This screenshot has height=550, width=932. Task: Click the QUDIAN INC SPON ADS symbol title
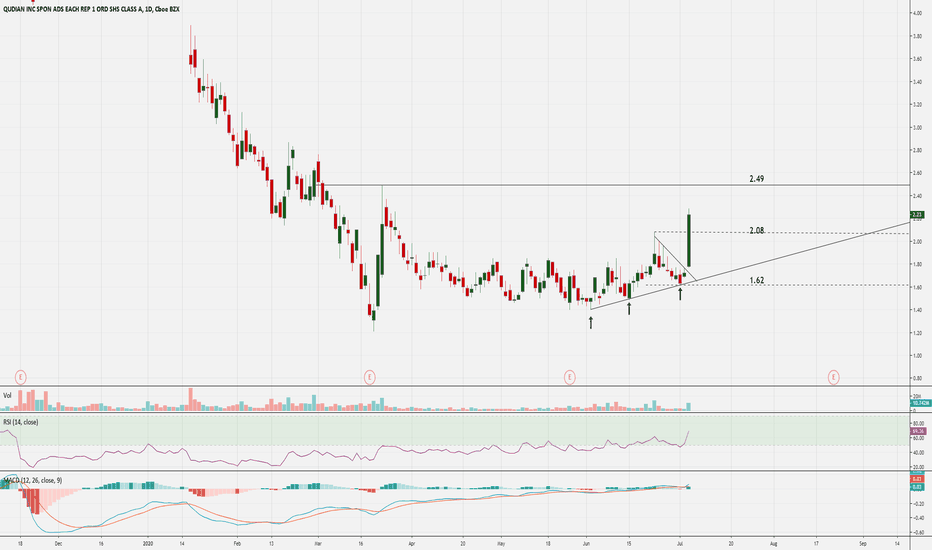(x=90, y=9)
